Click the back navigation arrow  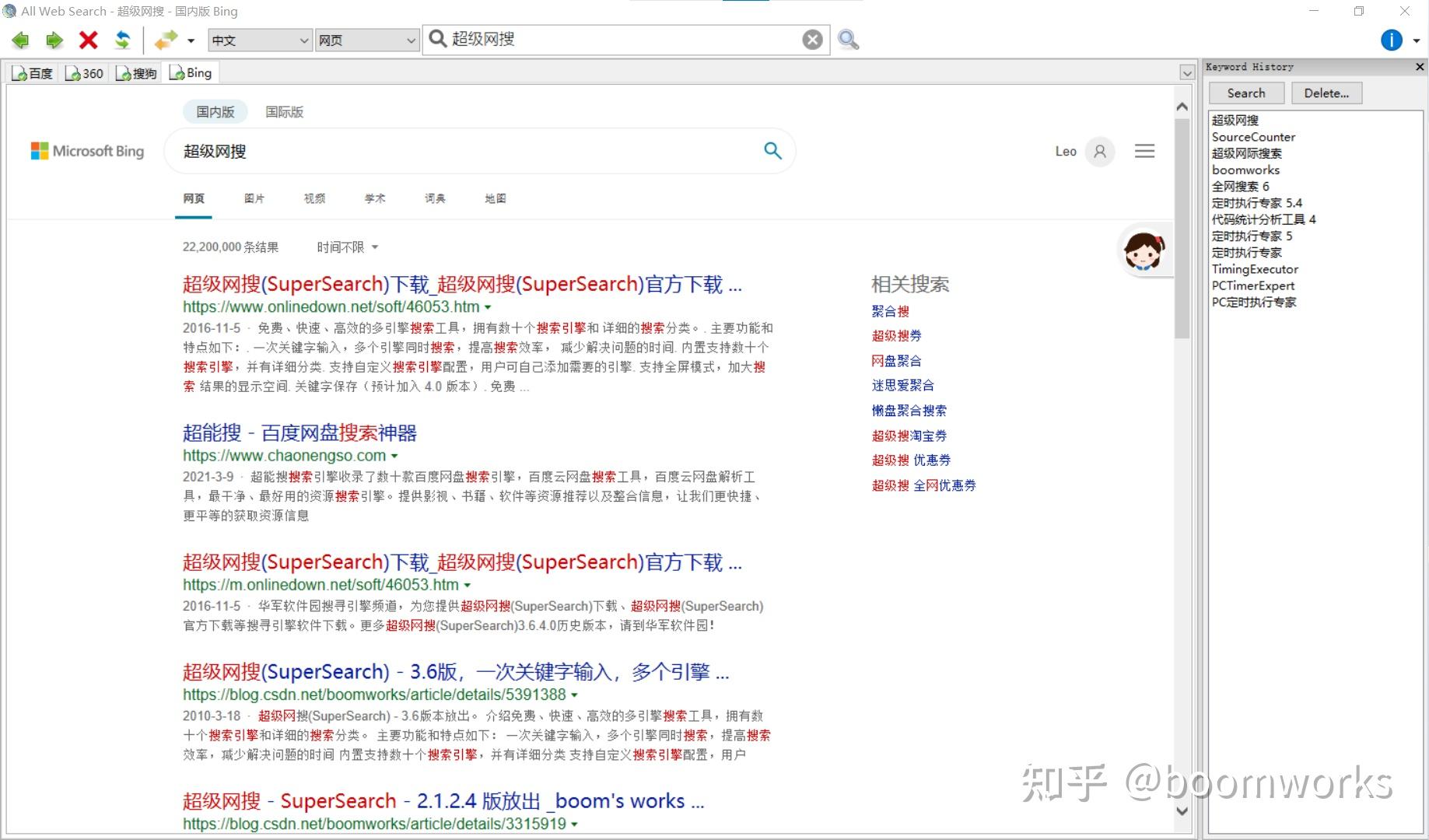click(19, 40)
